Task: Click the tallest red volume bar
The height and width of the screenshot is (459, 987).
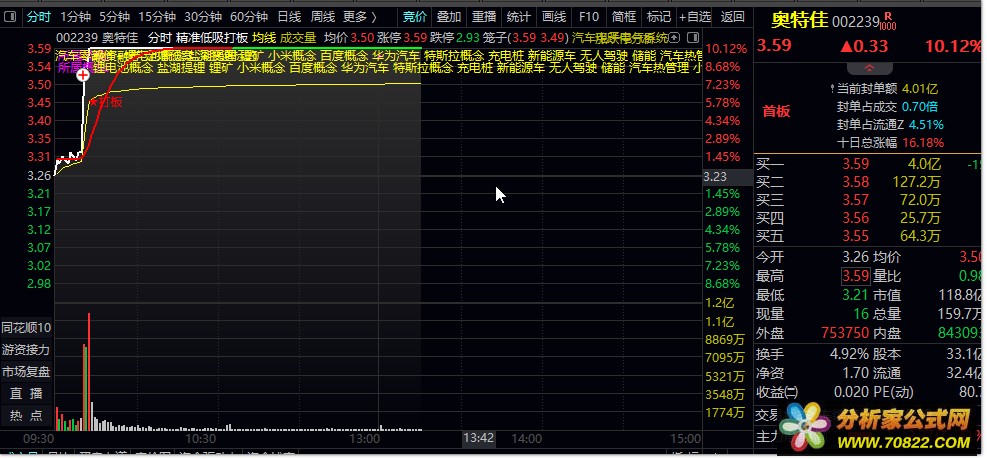Action: [89, 371]
